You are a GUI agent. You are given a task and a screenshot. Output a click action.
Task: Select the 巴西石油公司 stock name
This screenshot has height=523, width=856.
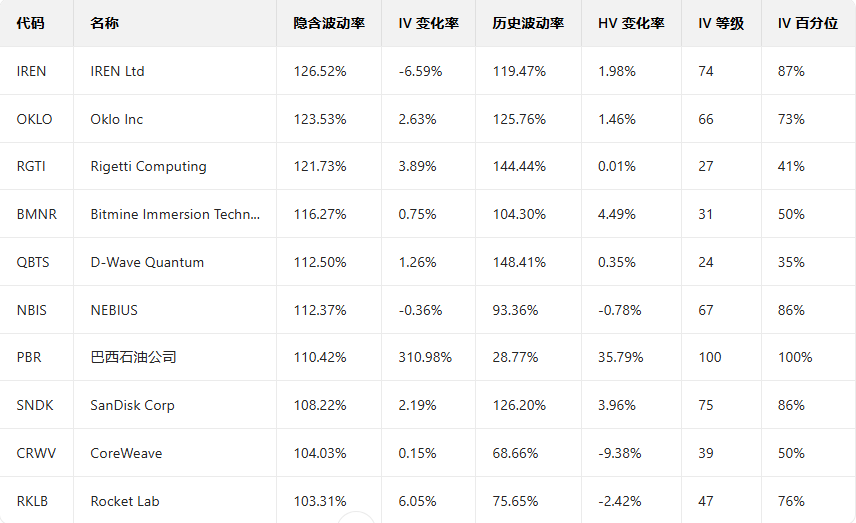tap(133, 357)
